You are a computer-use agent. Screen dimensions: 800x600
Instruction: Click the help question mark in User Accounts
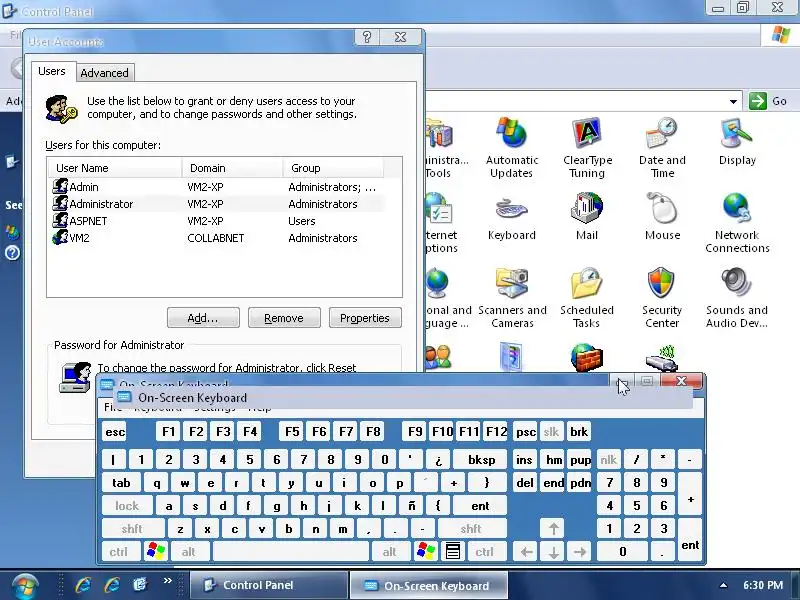[366, 37]
